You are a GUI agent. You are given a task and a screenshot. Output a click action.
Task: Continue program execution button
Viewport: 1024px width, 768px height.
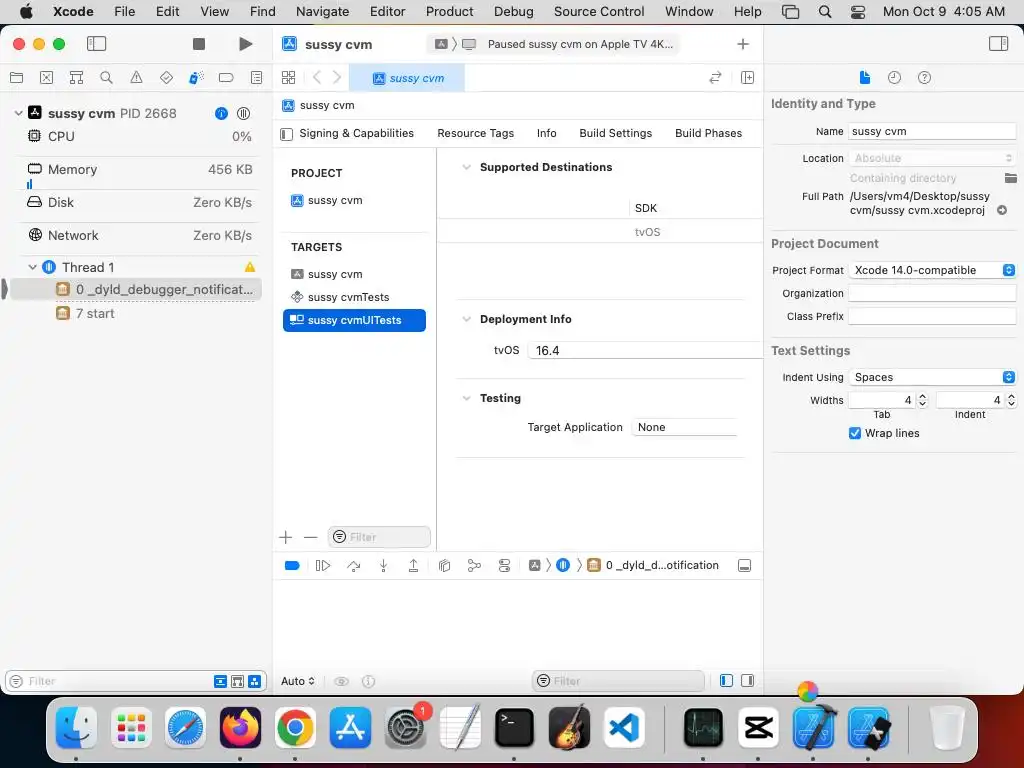click(323, 566)
